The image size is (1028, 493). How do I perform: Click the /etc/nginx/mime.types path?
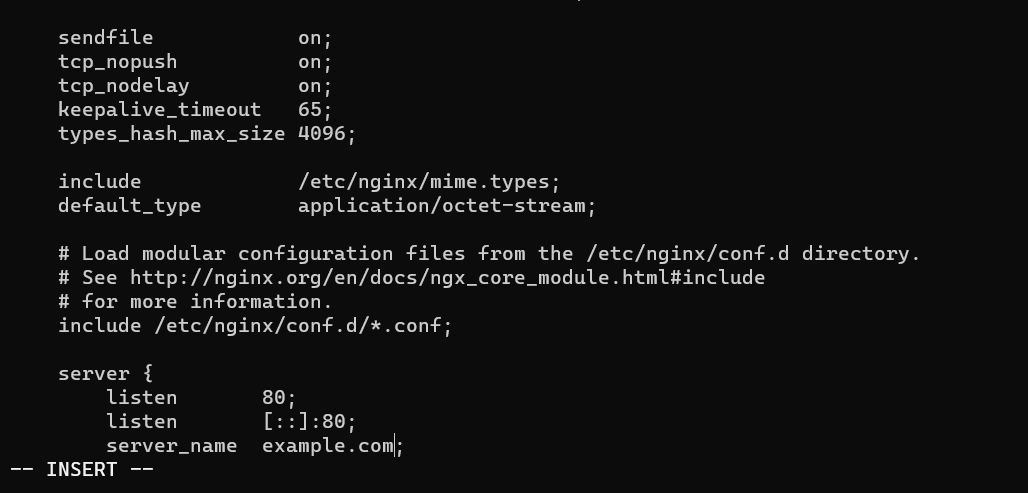pos(424,182)
